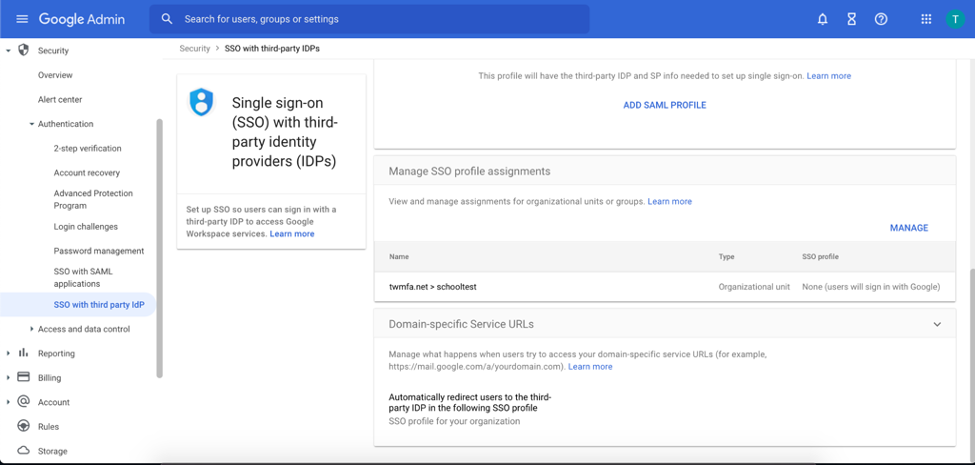Click the MANAGE button

click(x=909, y=228)
